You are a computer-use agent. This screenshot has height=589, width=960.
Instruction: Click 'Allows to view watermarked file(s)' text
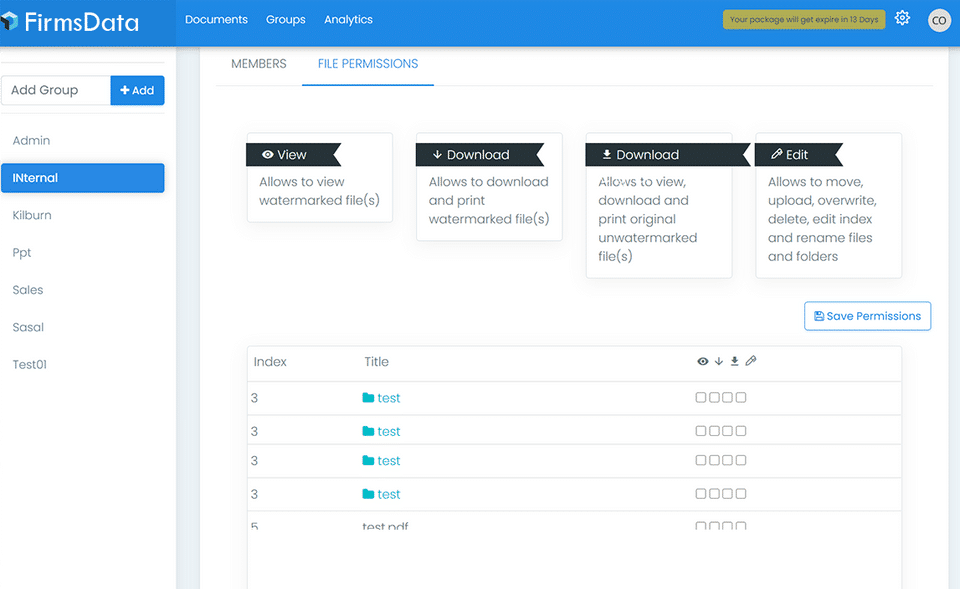click(x=319, y=191)
